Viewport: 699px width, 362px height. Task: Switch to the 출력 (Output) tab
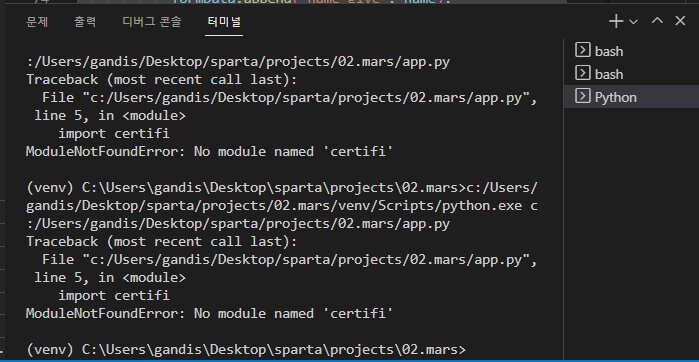(85, 22)
